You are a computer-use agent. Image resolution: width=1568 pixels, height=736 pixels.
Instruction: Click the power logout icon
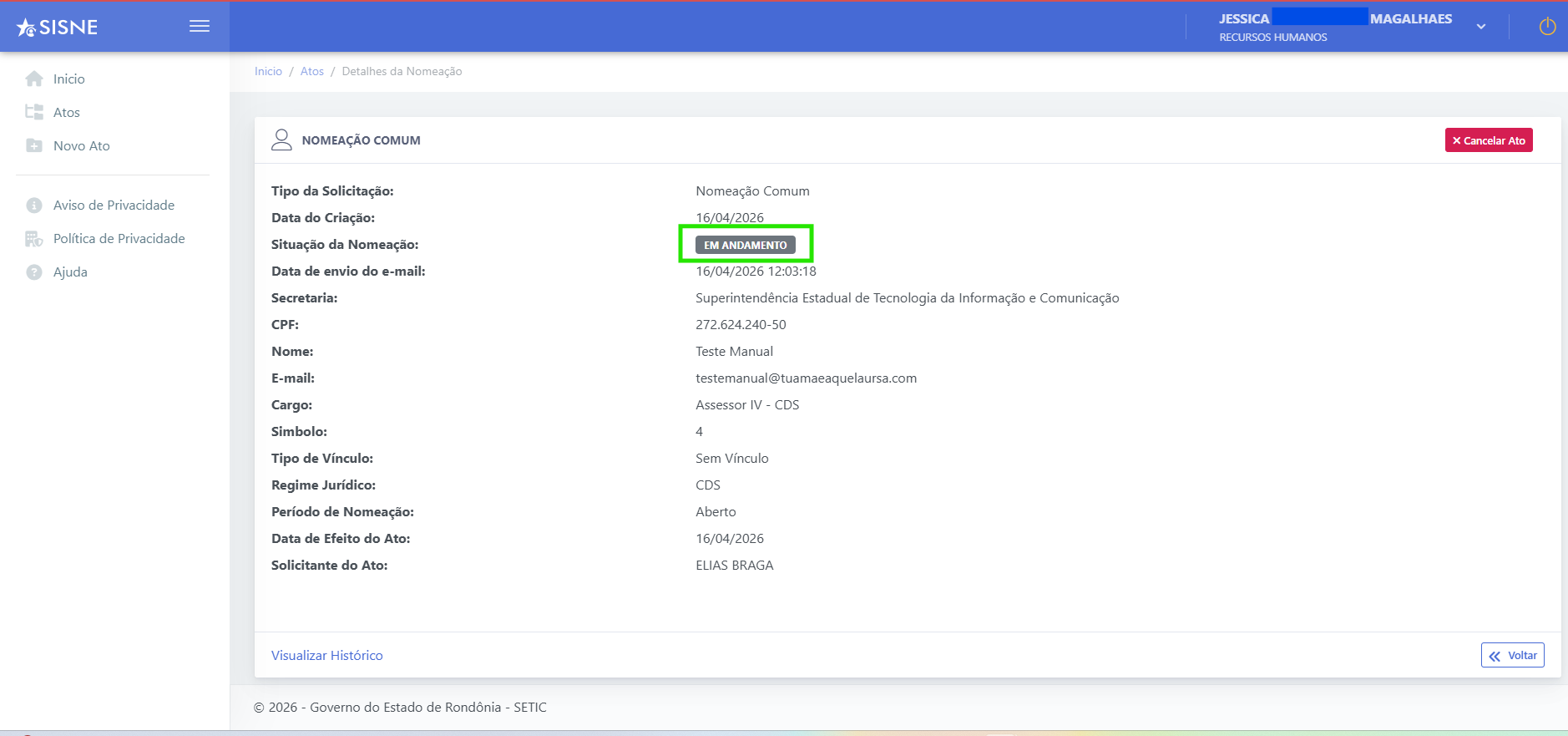click(x=1547, y=27)
